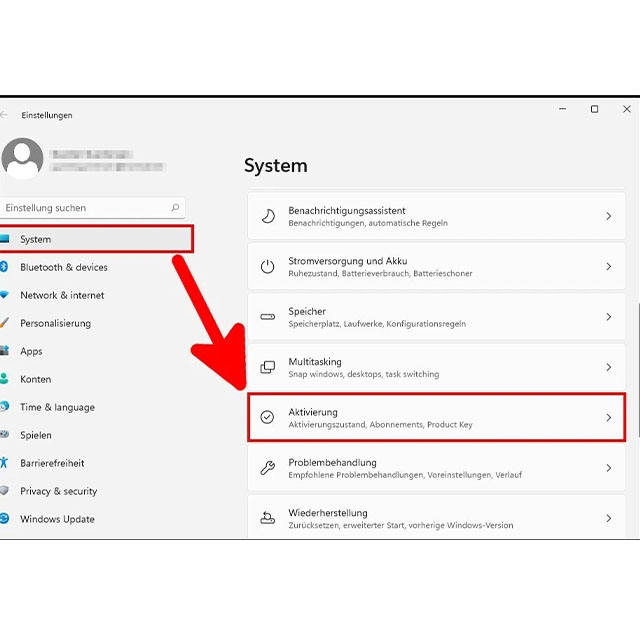Select Barrierefreiheit in the sidebar
Screen dimensions: 640x640
click(52, 463)
